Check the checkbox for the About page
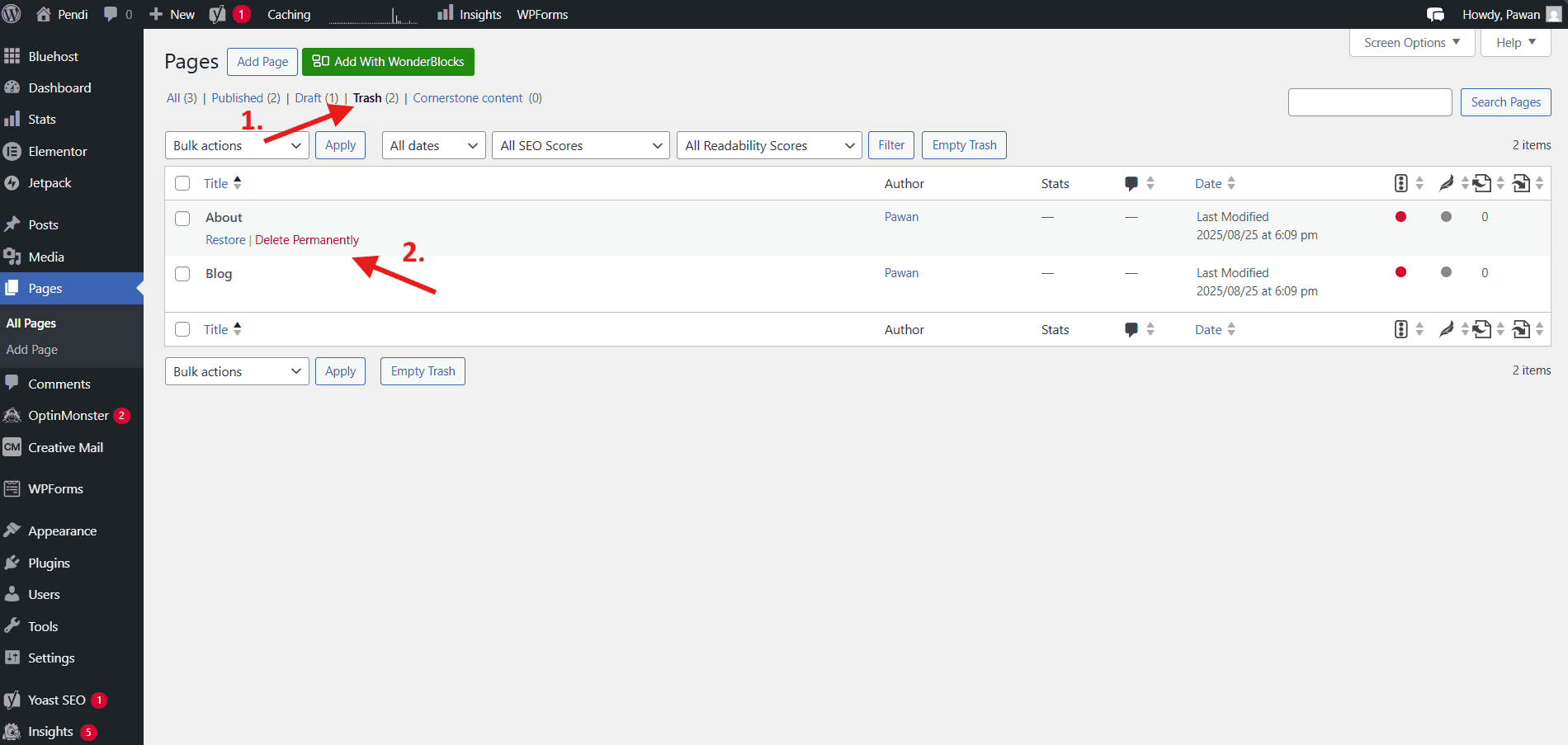 coord(182,218)
